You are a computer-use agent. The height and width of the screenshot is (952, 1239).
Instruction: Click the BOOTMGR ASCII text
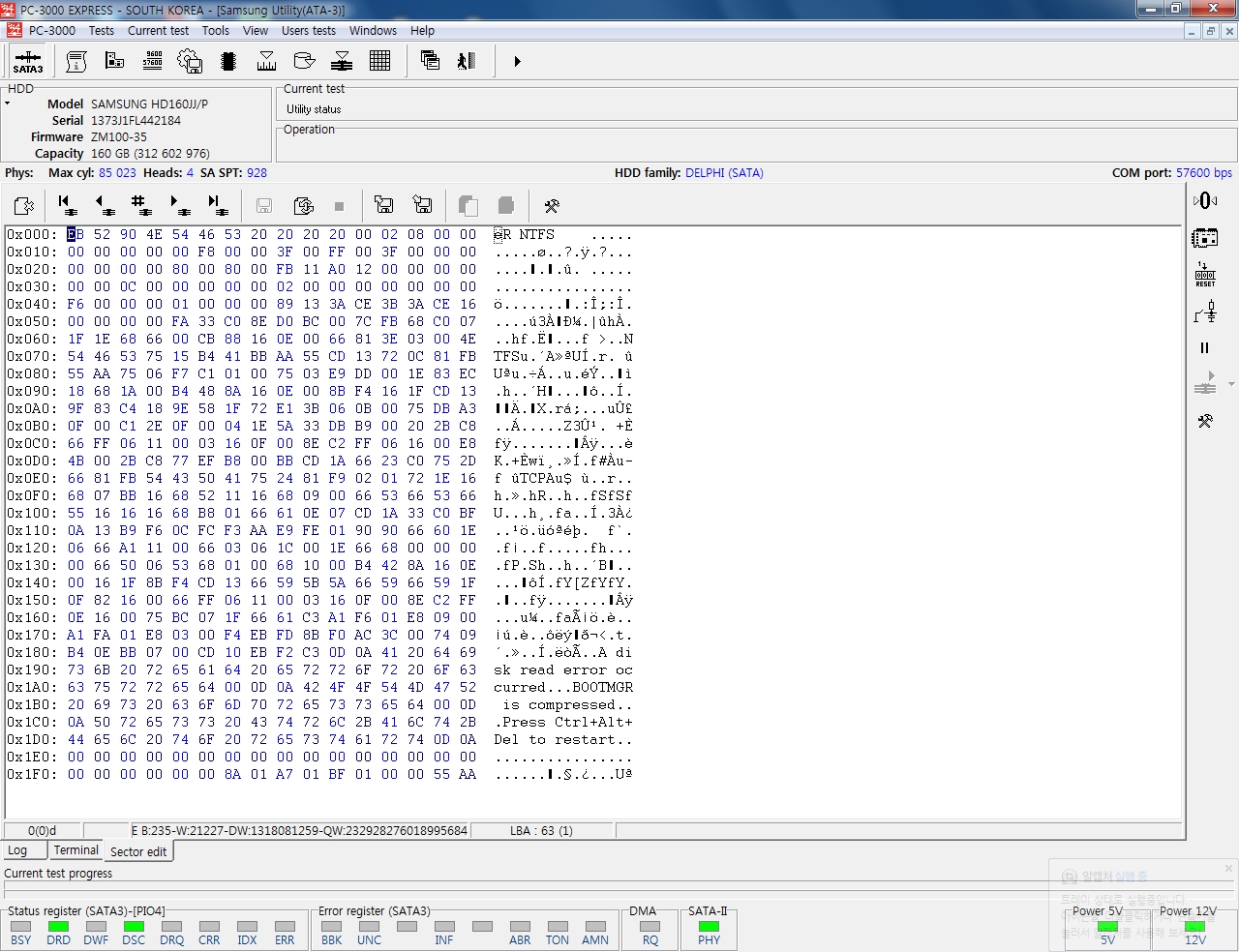(x=602, y=687)
